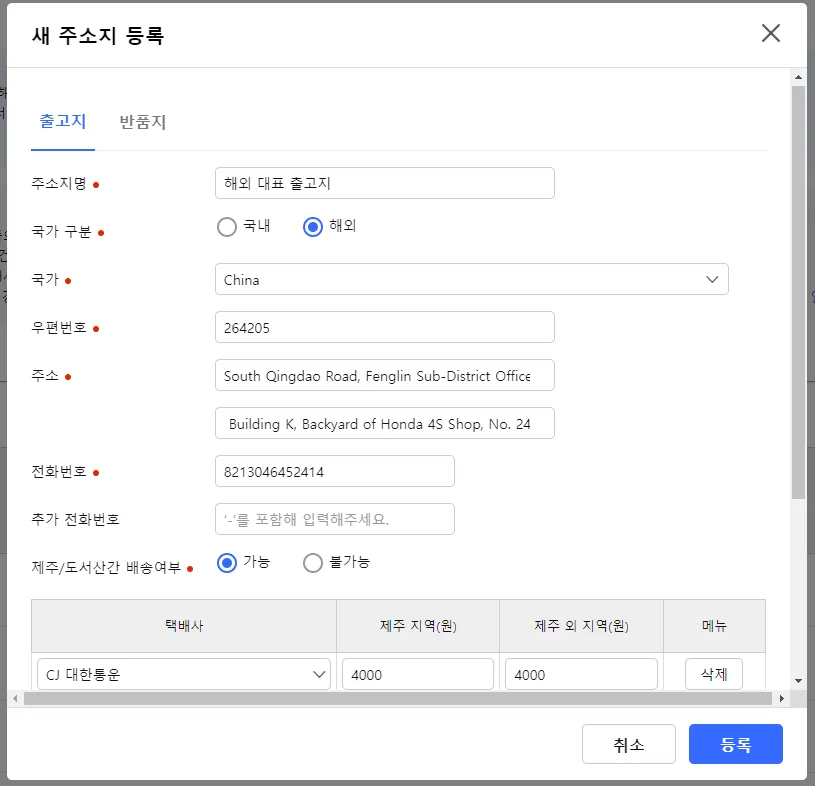Viewport: 815px width, 786px height.
Task: Edit the 제주 지역 fee field
Action: coord(417,675)
